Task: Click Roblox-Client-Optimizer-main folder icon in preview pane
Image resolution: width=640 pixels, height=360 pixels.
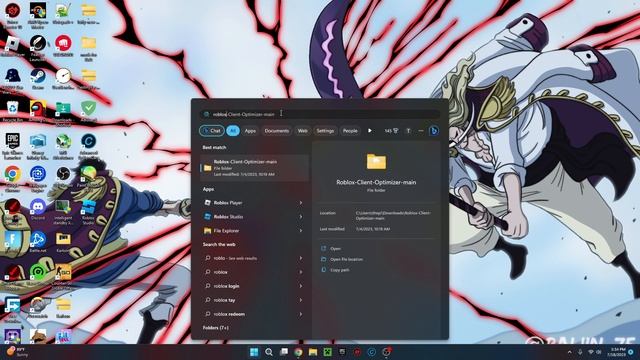Action: (x=376, y=162)
